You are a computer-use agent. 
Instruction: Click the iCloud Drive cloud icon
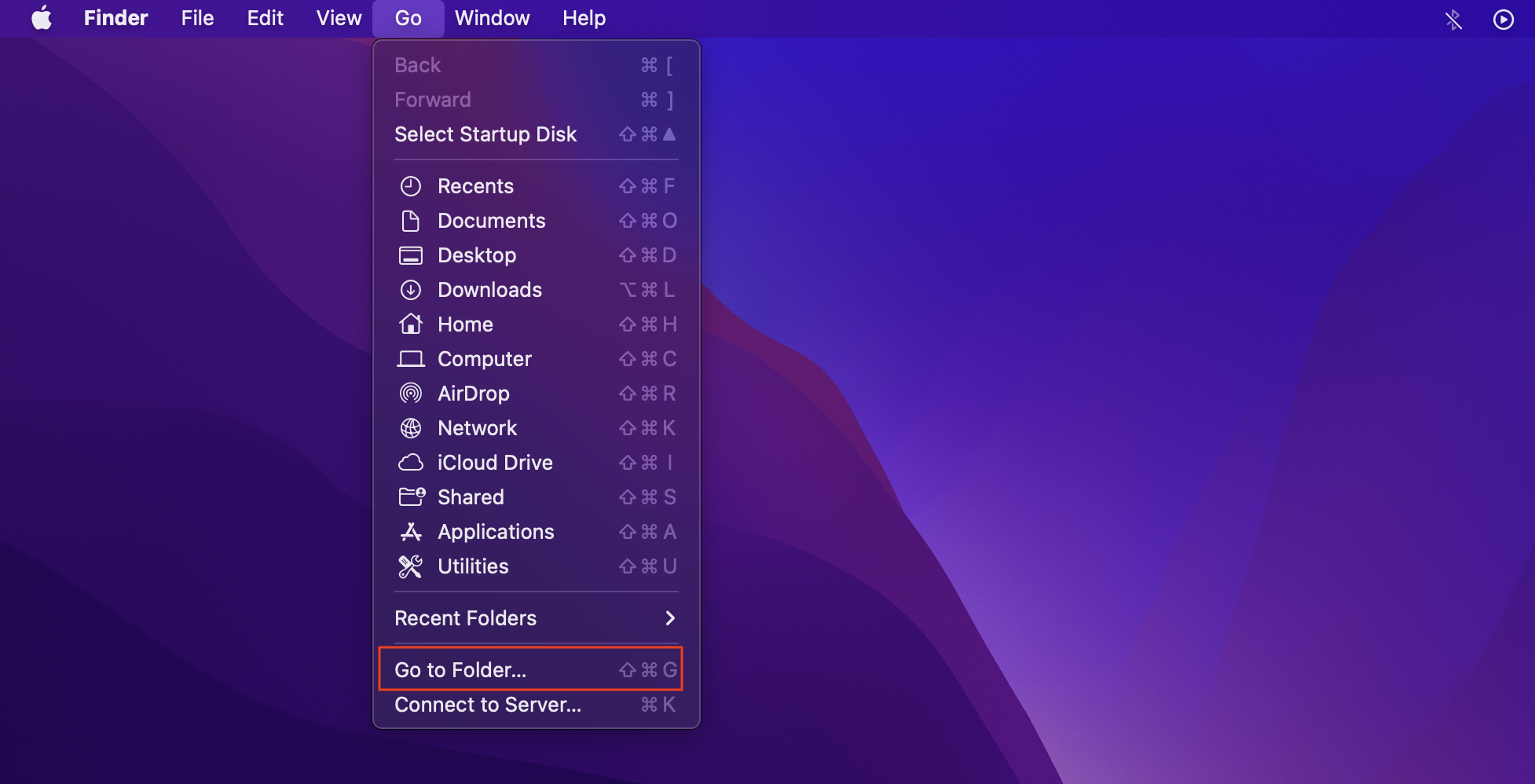411,463
